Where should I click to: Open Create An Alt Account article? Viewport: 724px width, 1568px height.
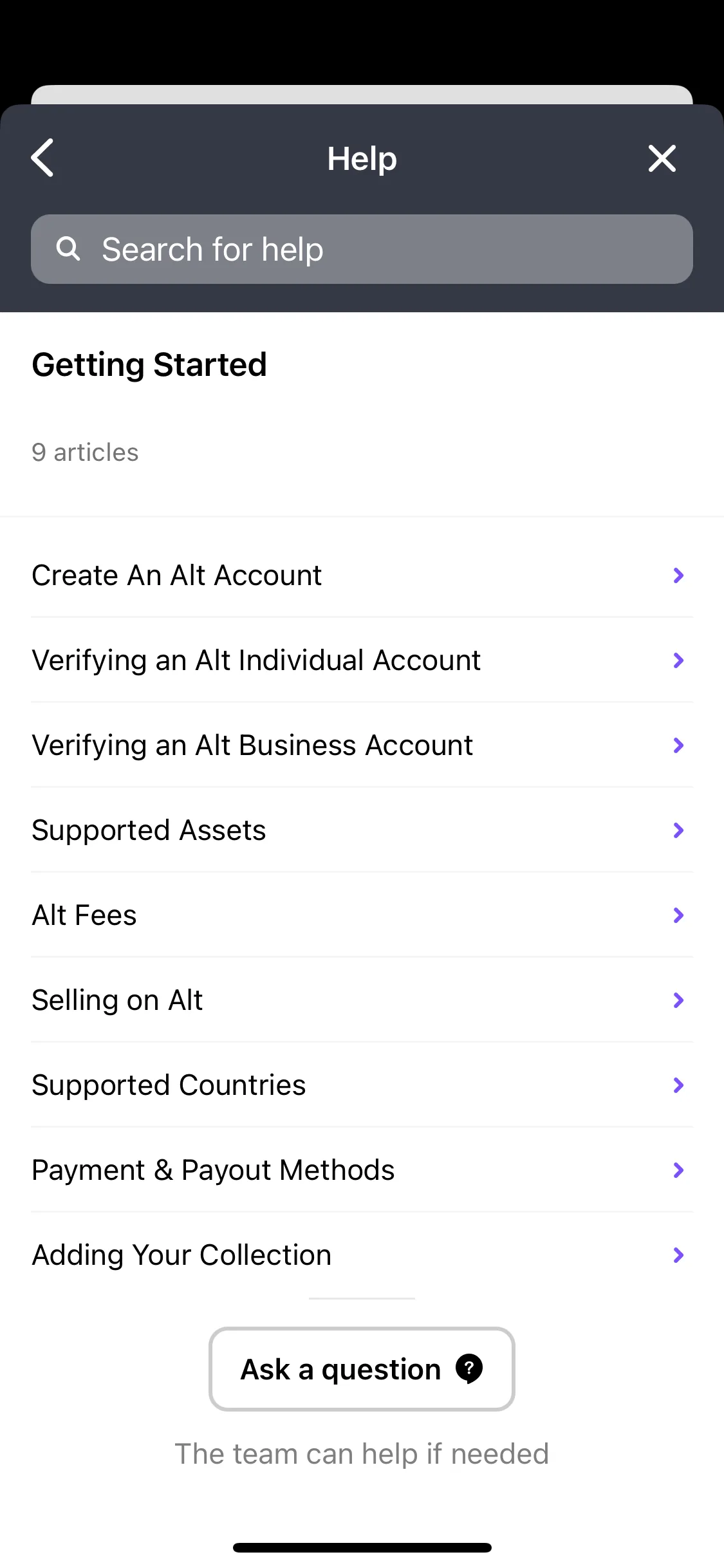[x=362, y=575]
